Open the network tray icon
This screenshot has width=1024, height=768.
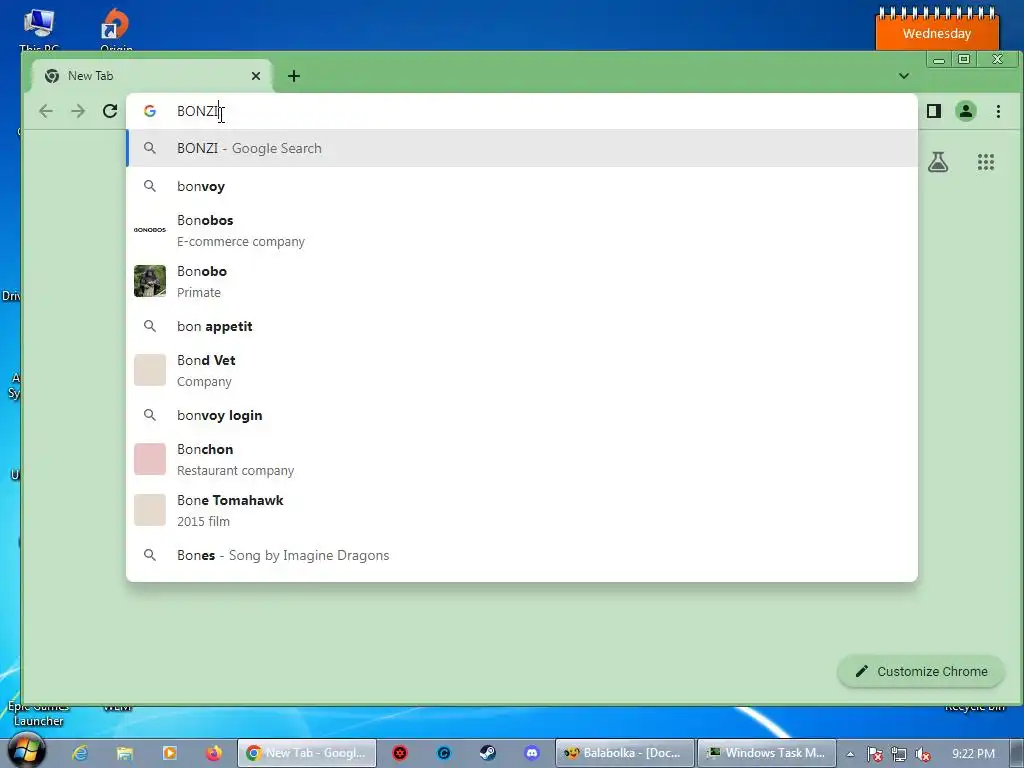coord(899,754)
